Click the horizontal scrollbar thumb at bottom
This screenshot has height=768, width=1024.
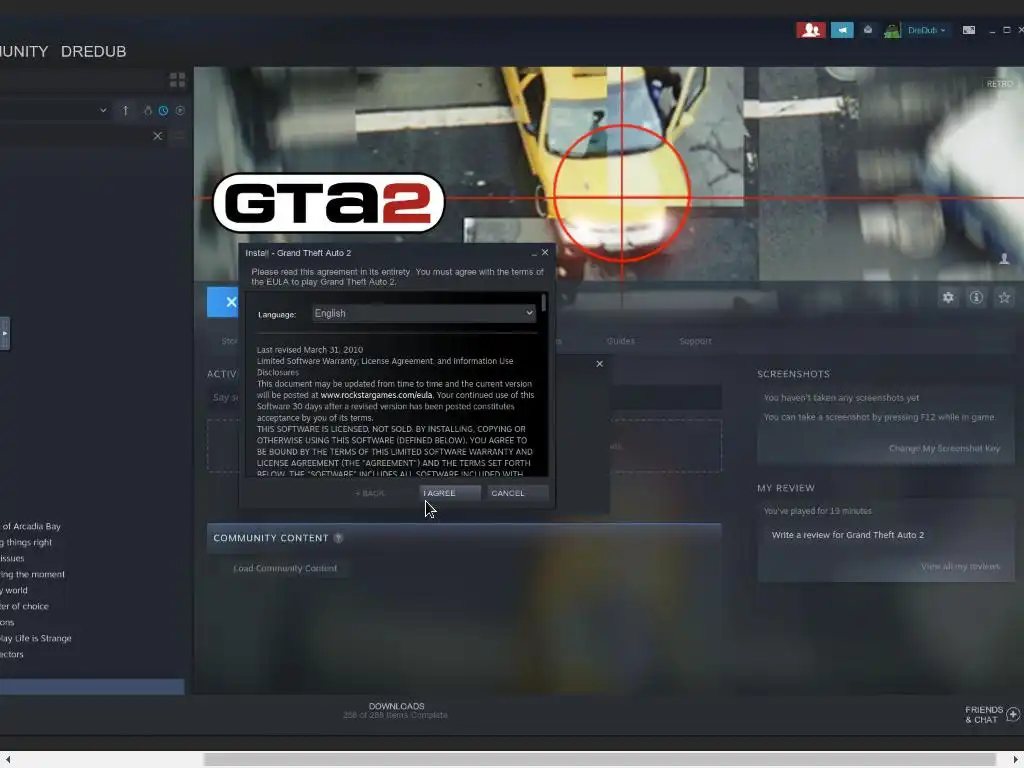click(x=600, y=760)
